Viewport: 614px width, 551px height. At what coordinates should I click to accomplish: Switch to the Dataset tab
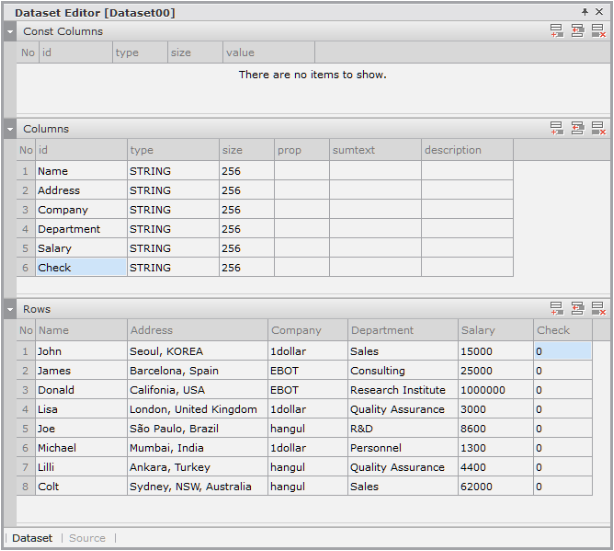click(x=32, y=538)
